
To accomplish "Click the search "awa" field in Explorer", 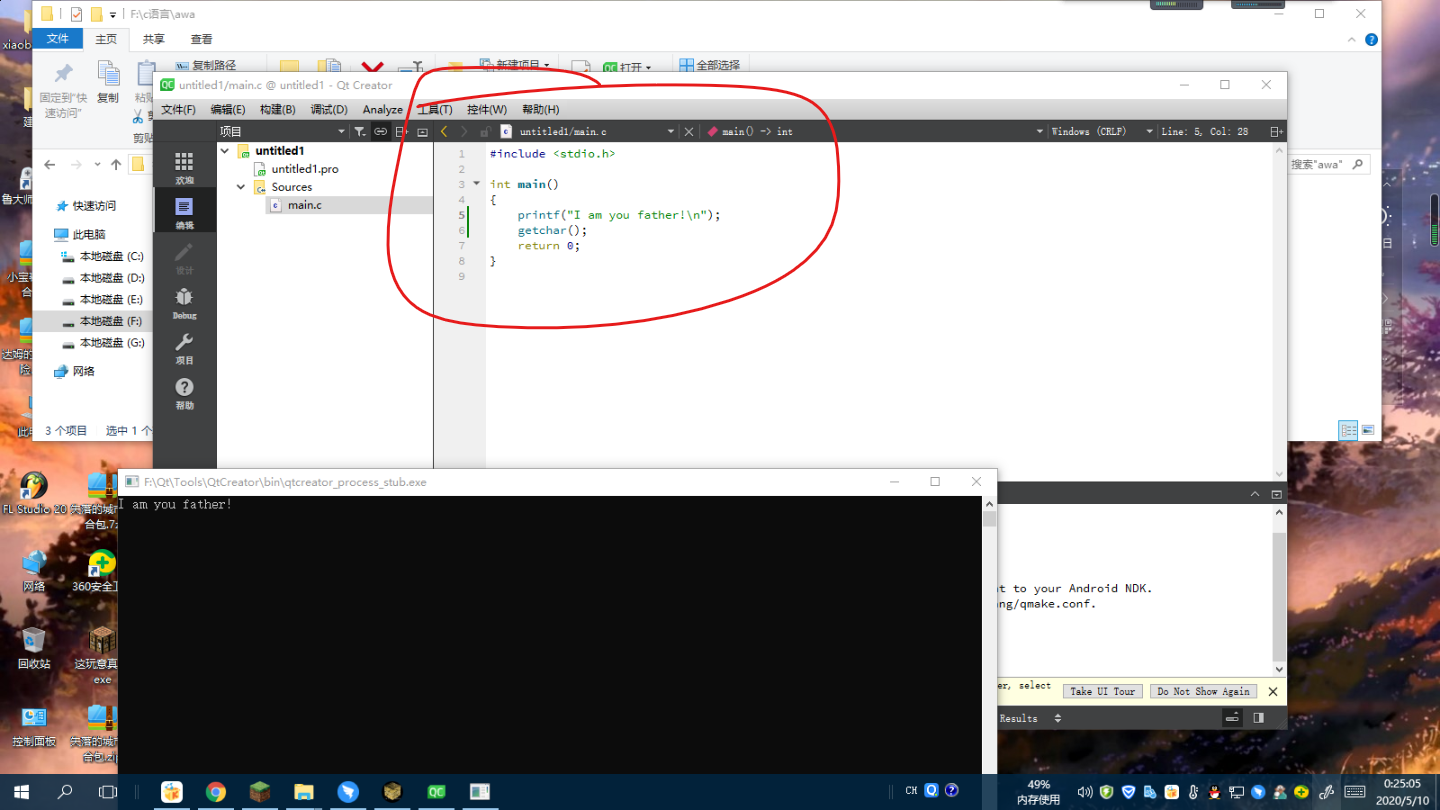I will point(1328,164).
